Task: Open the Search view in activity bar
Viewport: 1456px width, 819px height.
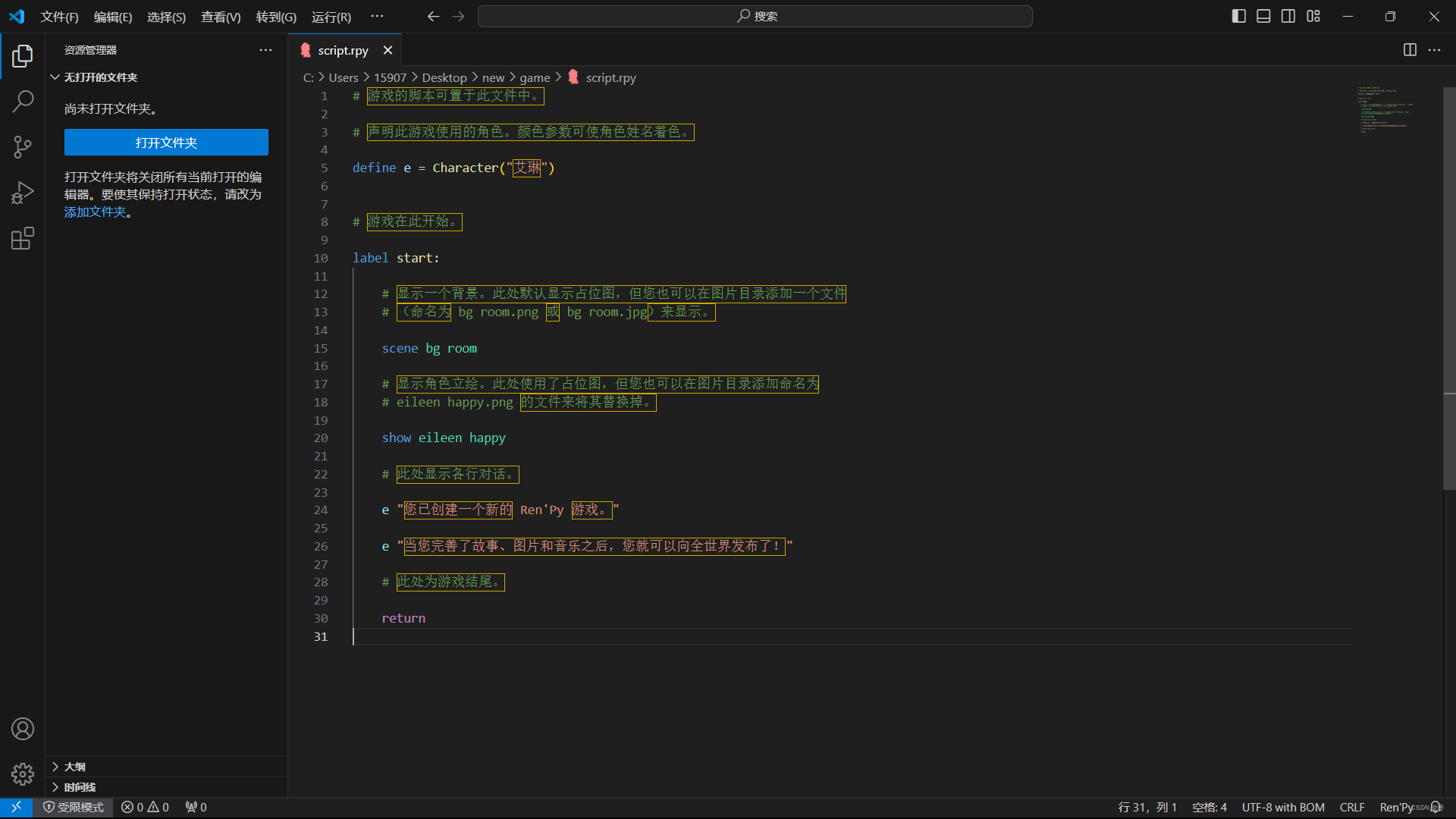Action: point(23,101)
